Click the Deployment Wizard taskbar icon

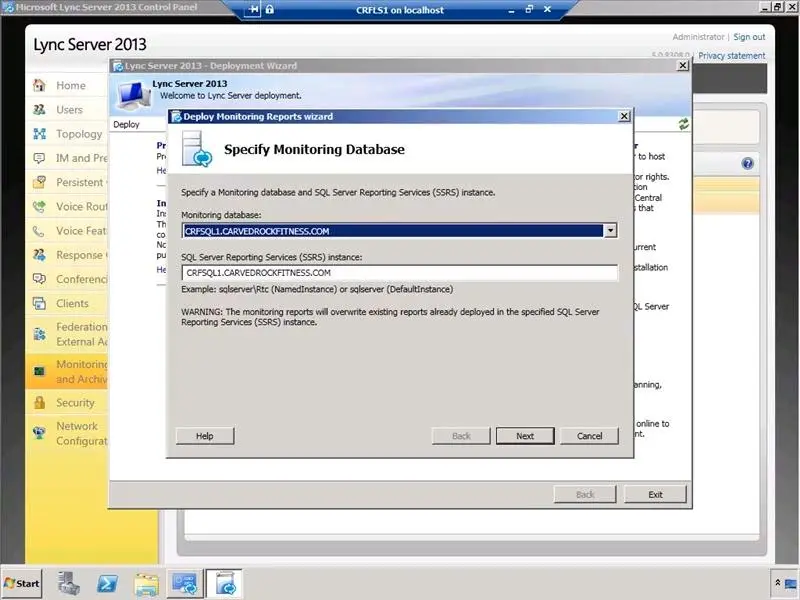tap(224, 583)
